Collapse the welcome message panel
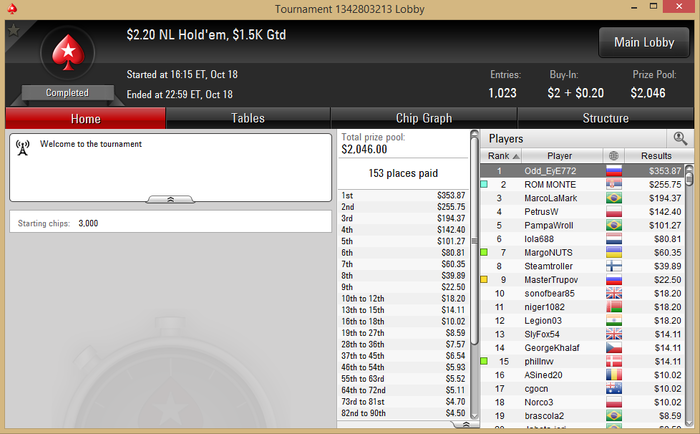700x434 pixels. click(x=171, y=199)
